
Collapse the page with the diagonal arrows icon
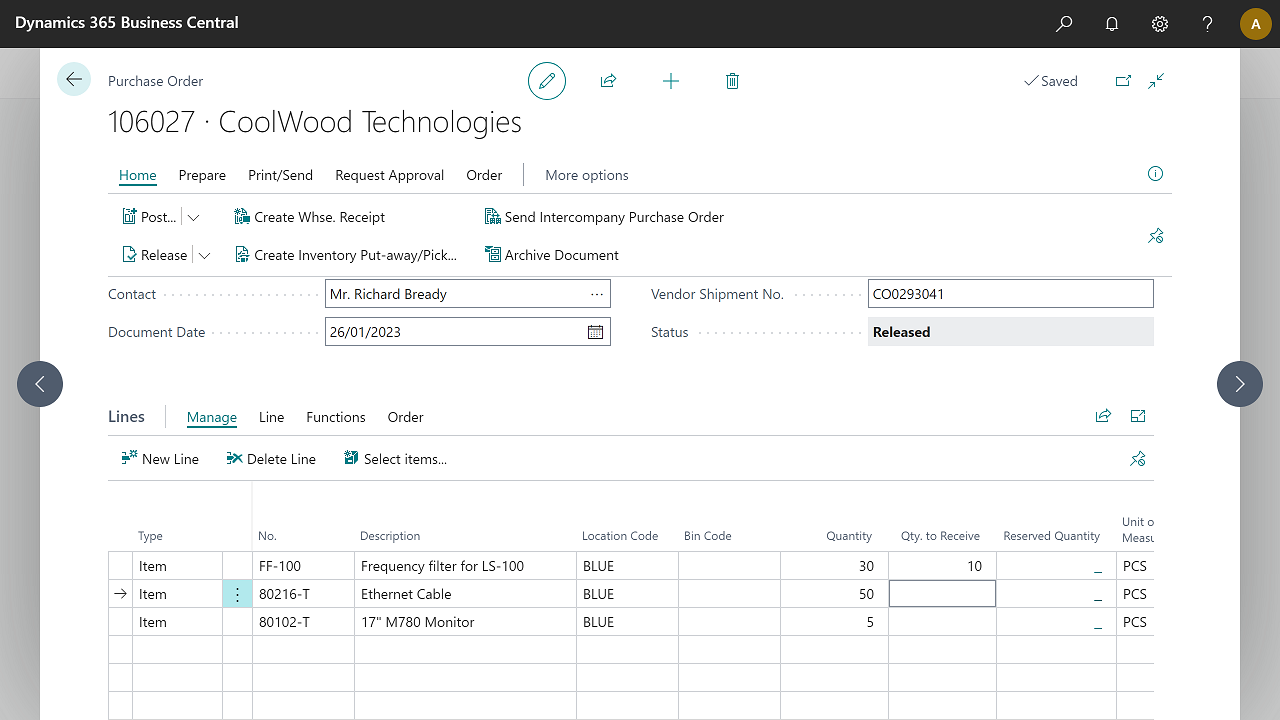1156,81
